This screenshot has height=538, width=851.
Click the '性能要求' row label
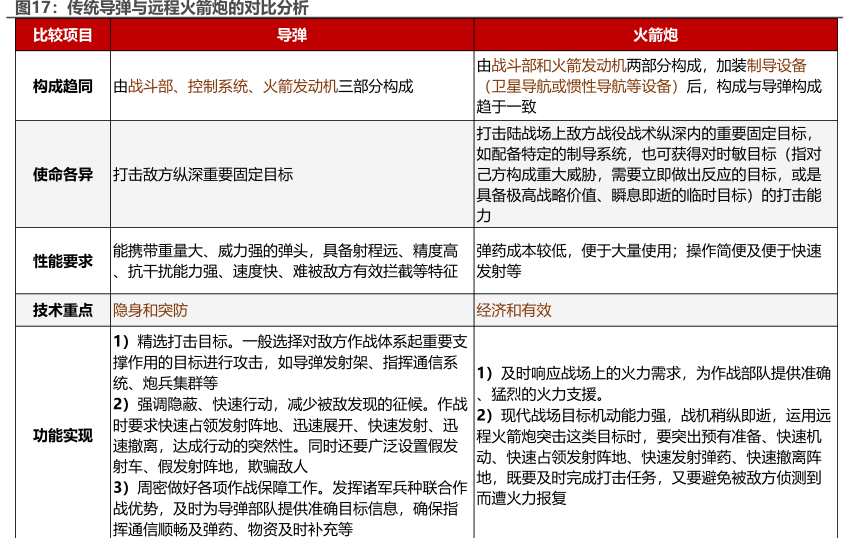click(x=63, y=261)
